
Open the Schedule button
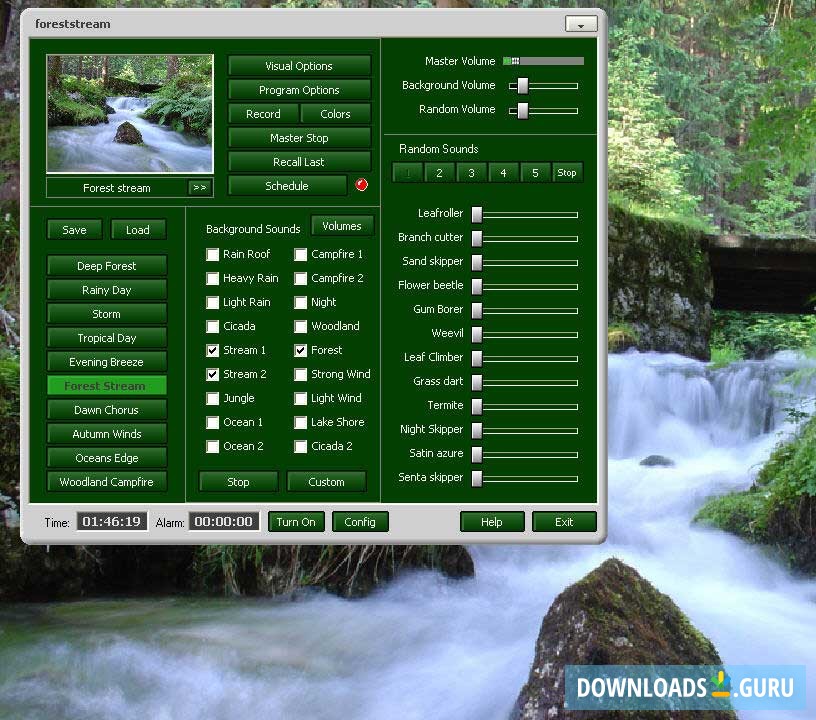tap(287, 186)
